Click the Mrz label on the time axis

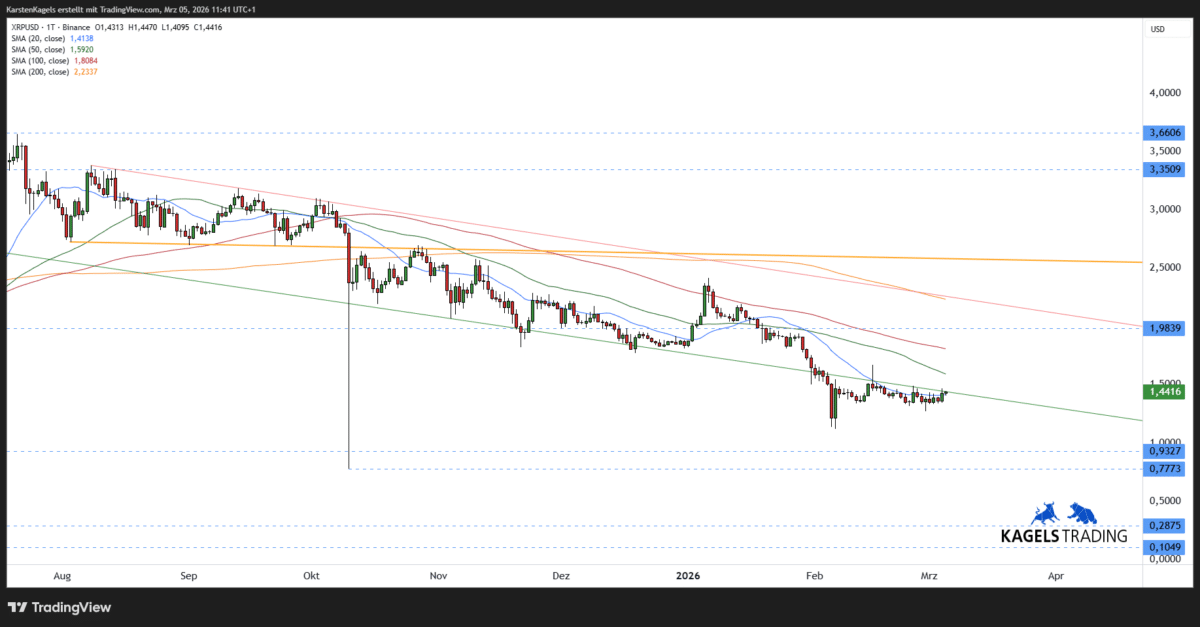[929, 576]
